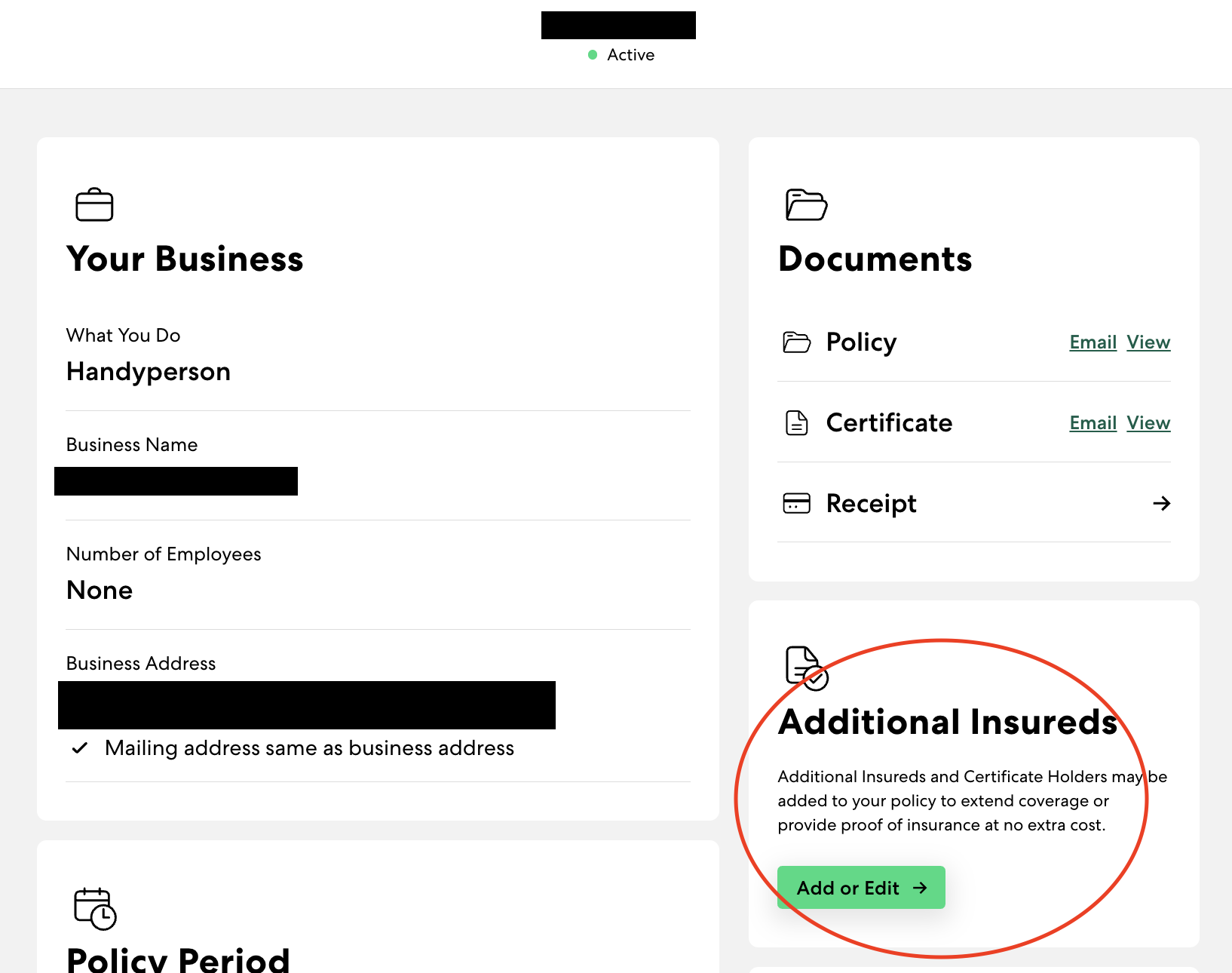Click the open folder icon above Documents

point(806,204)
